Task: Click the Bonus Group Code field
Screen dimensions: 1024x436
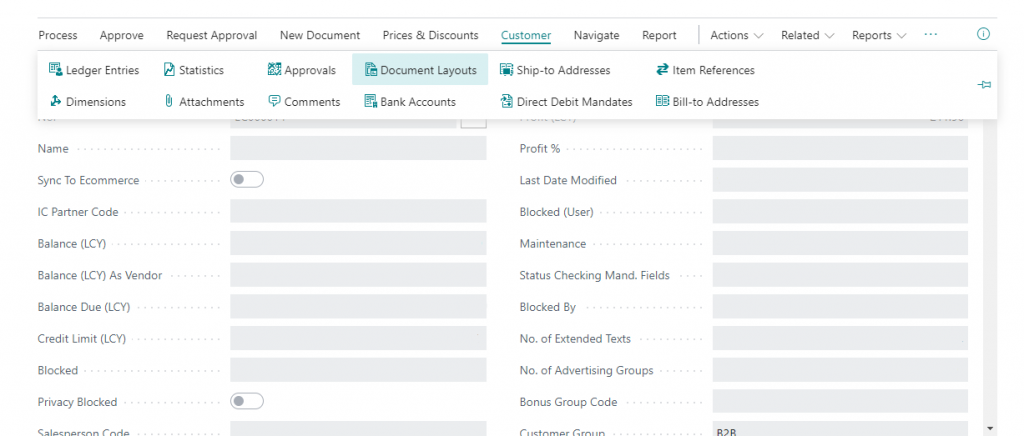Action: click(x=840, y=401)
